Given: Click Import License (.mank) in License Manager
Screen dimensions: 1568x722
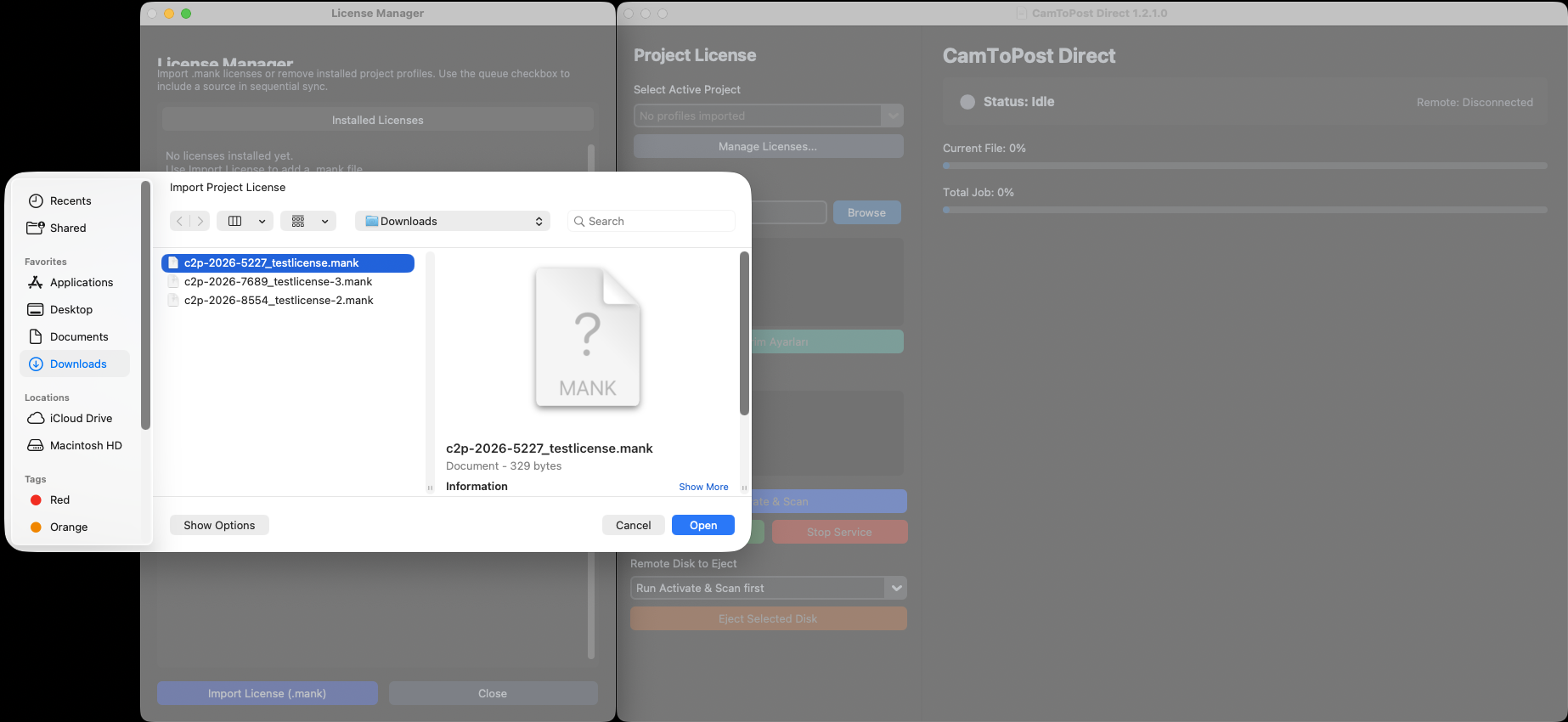Looking at the screenshot, I should pyautogui.click(x=268, y=693).
